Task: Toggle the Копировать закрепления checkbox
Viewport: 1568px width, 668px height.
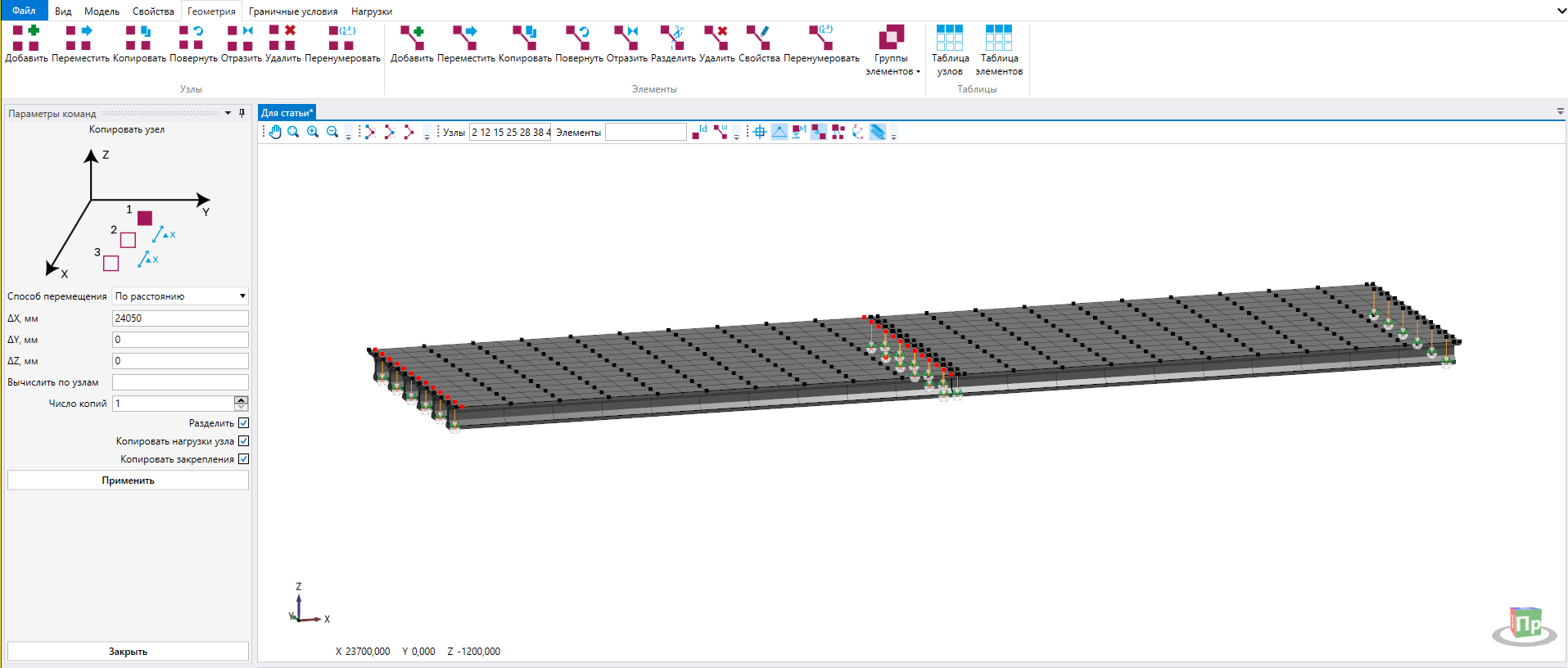Action: coord(243,459)
